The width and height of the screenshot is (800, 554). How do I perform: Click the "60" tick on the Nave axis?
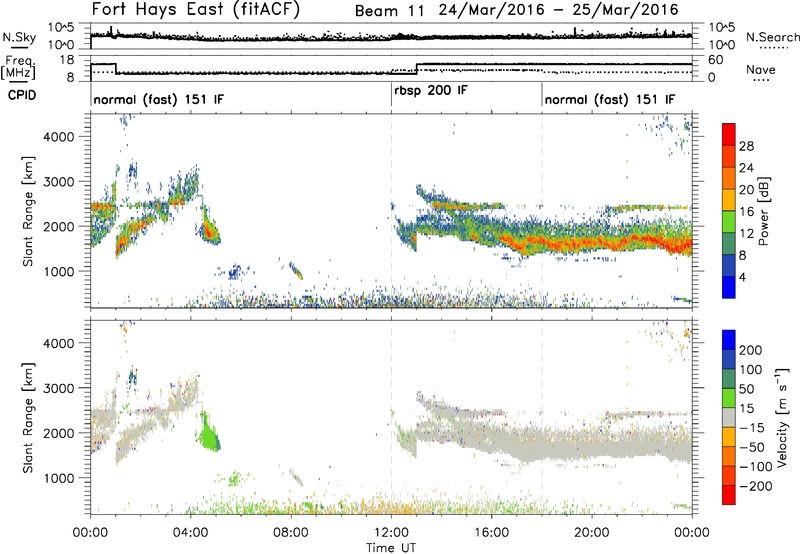(715, 60)
